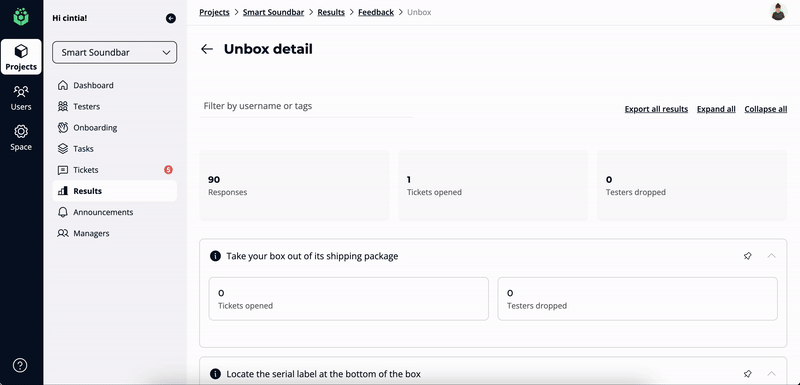
Task: Click Take your box out of its shipping package title
Action: (312, 256)
